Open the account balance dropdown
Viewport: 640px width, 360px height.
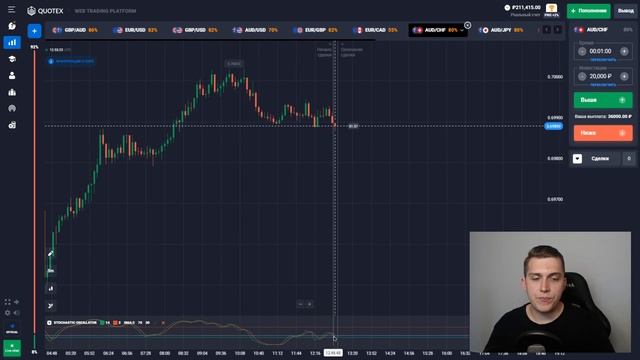tap(522, 10)
